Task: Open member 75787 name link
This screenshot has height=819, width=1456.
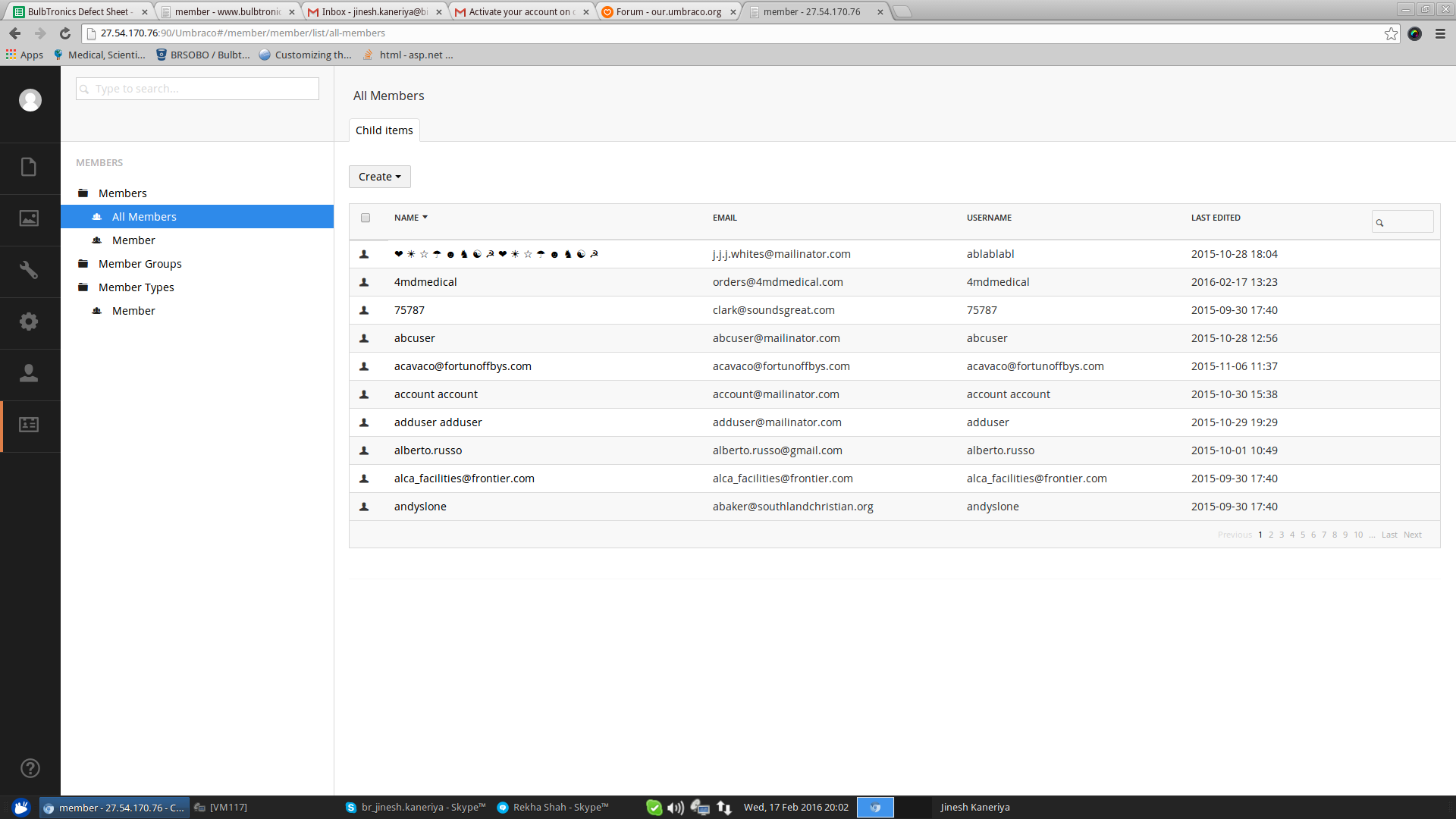Action: [409, 310]
